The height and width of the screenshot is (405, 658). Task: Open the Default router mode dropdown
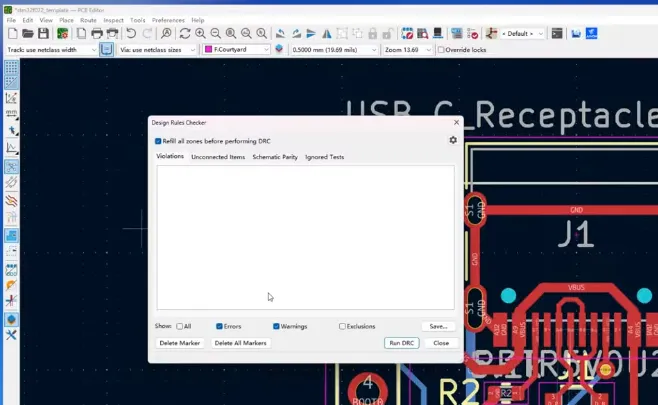coord(522,34)
